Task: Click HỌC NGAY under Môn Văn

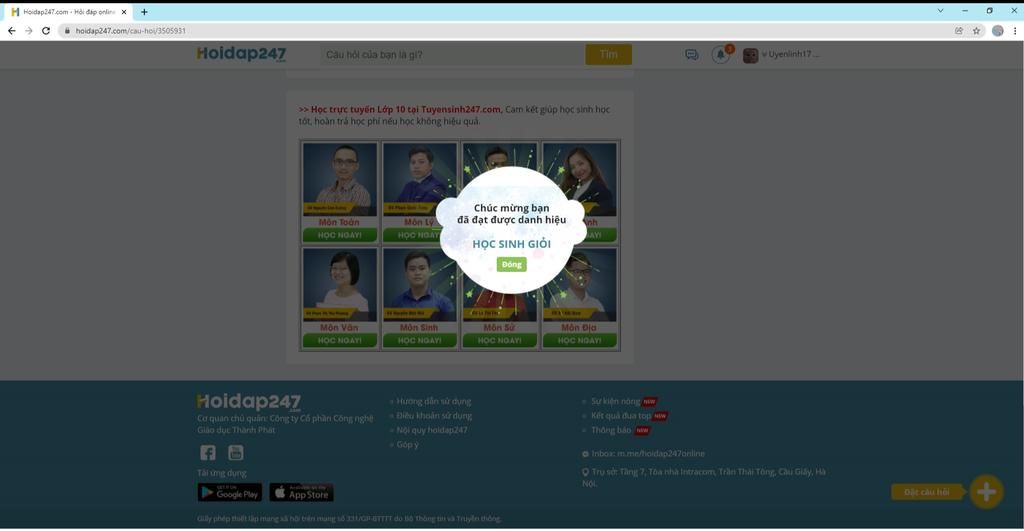Action: click(340, 340)
